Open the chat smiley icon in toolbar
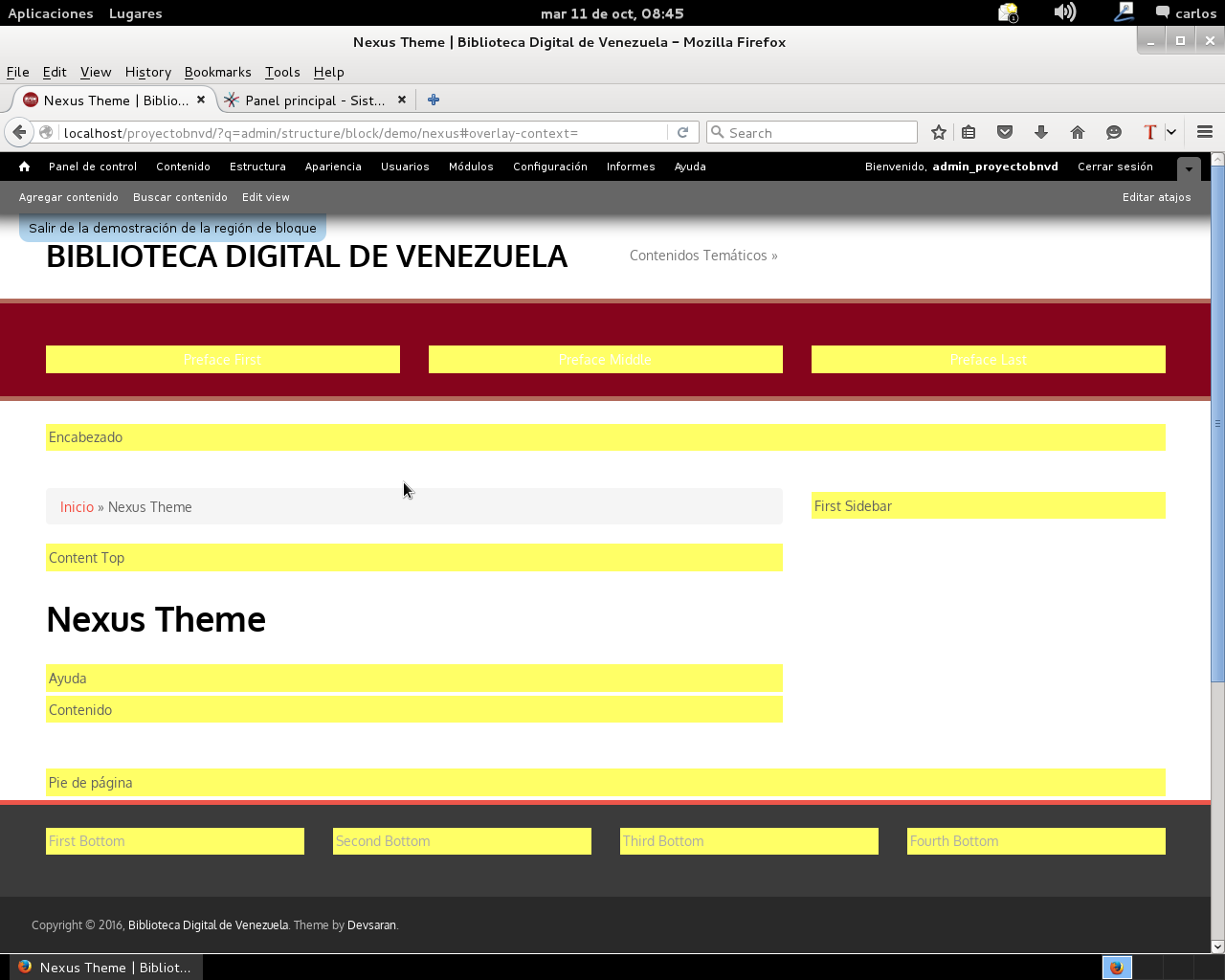The width and height of the screenshot is (1225, 980). 1114,132
